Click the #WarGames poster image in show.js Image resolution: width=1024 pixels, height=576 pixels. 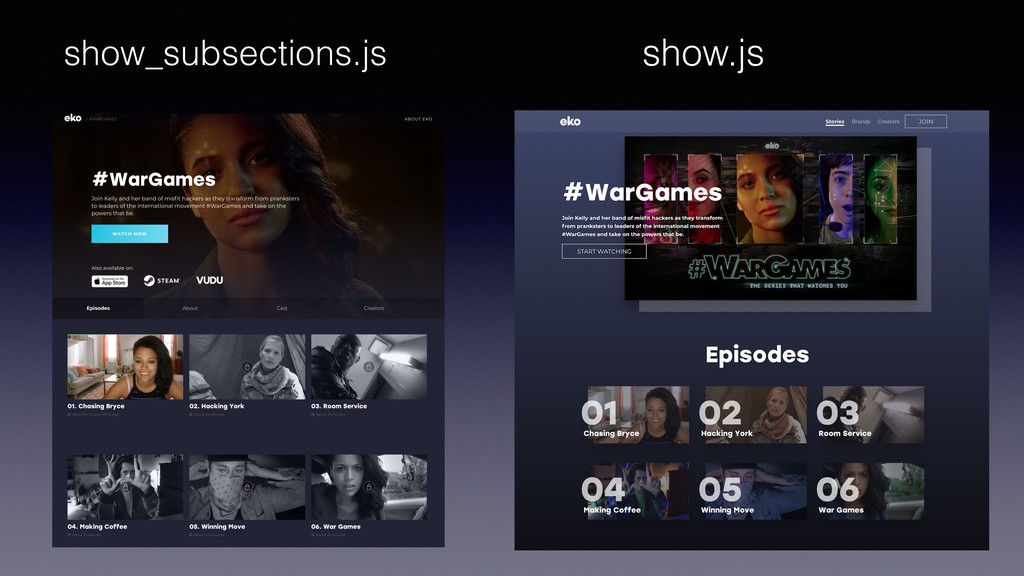click(771, 218)
